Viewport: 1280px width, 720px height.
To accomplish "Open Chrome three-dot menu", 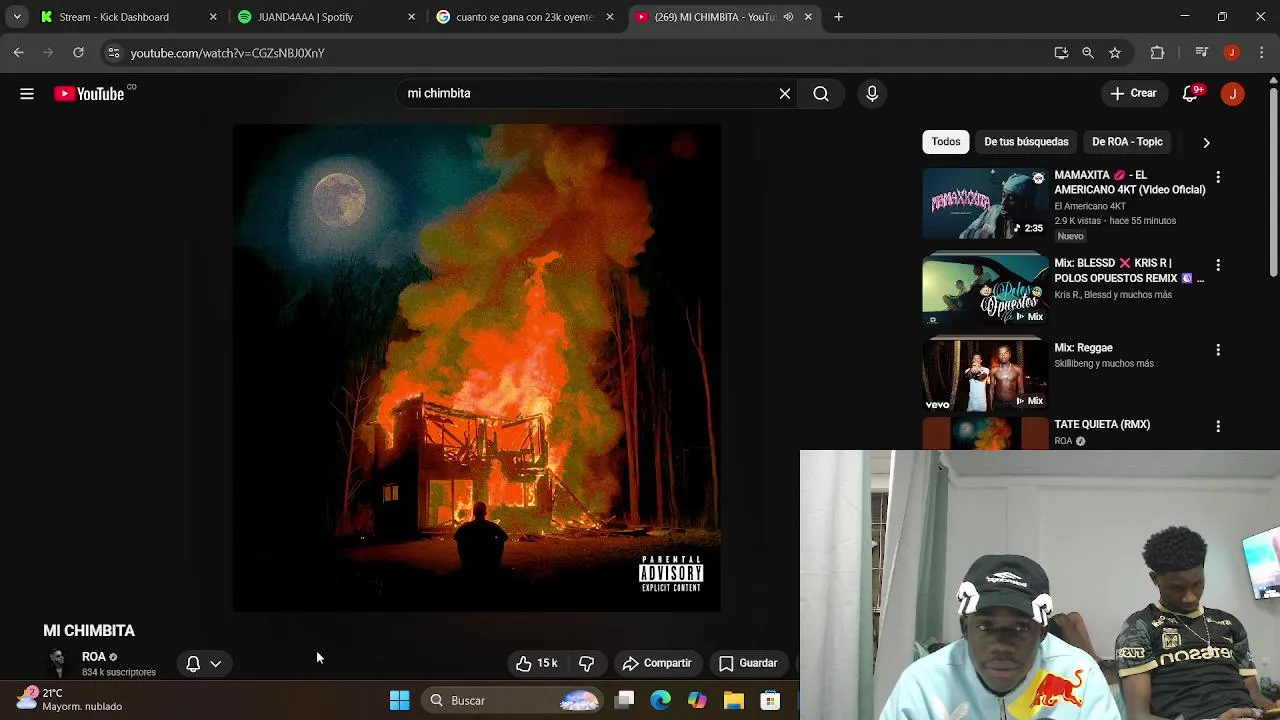I will (x=1260, y=53).
